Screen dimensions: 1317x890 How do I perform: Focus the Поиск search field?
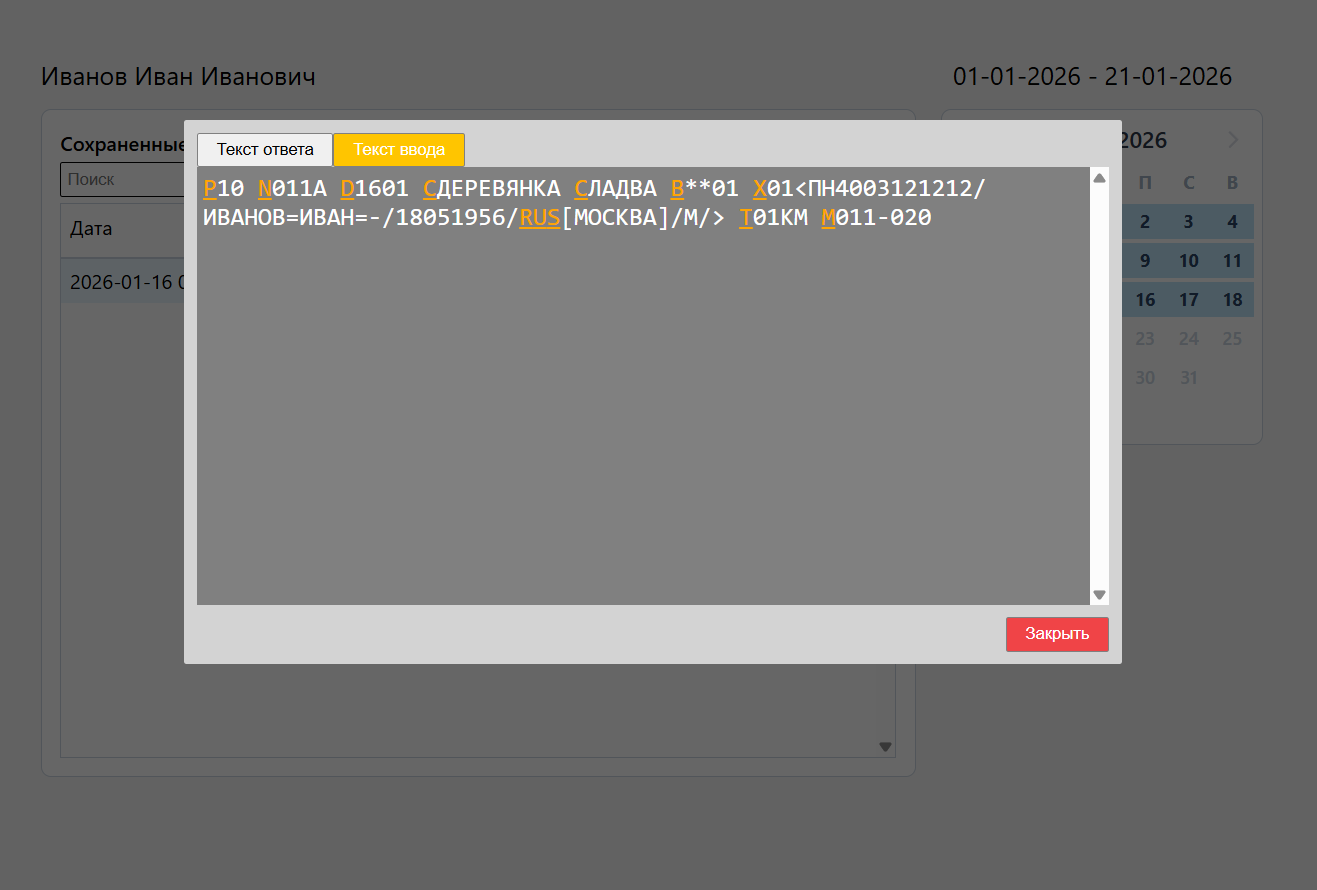(x=122, y=180)
